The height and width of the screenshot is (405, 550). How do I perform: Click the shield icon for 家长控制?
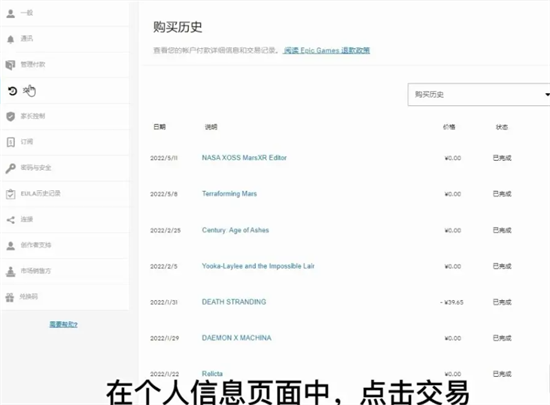coord(11,116)
